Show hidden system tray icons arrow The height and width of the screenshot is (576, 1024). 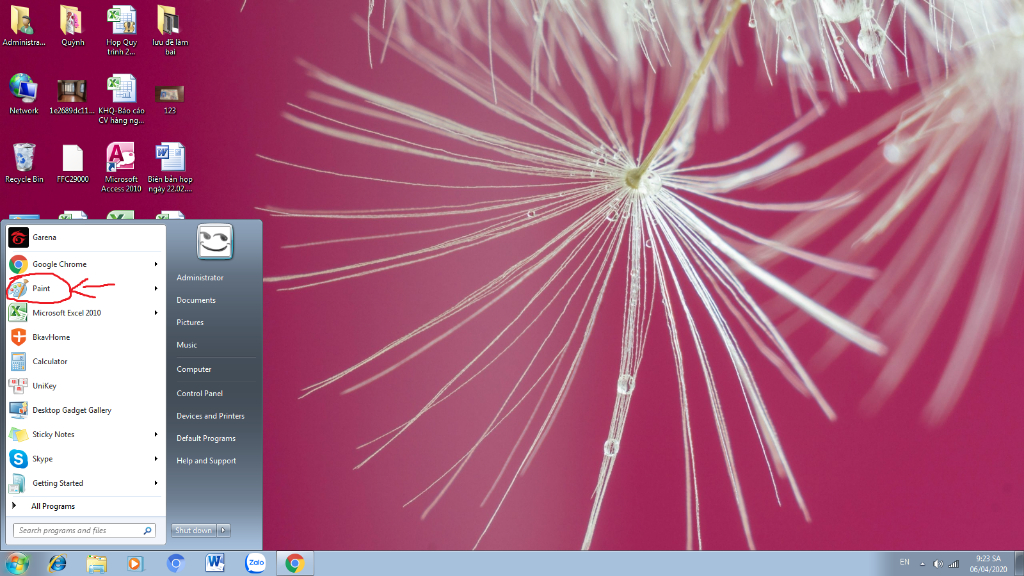pyautogui.click(x=923, y=564)
